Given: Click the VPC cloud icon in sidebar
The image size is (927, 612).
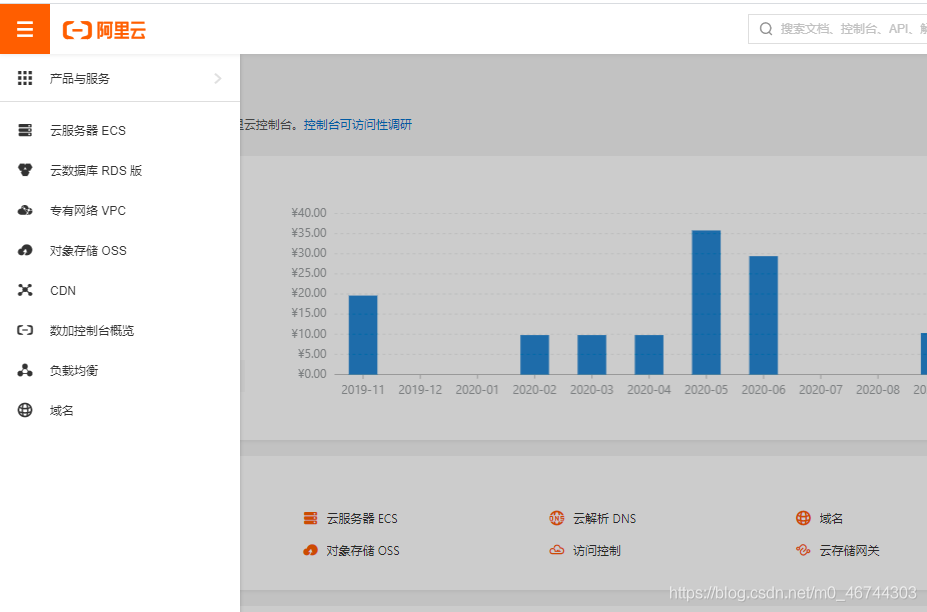Looking at the screenshot, I should 25,211.
